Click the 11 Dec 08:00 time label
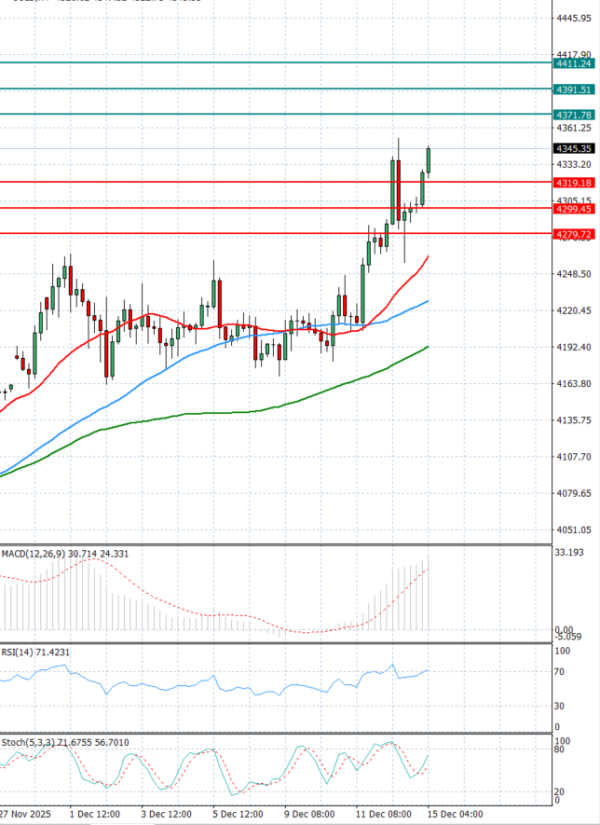Image resolution: width=600 pixels, height=825 pixels. tap(381, 815)
